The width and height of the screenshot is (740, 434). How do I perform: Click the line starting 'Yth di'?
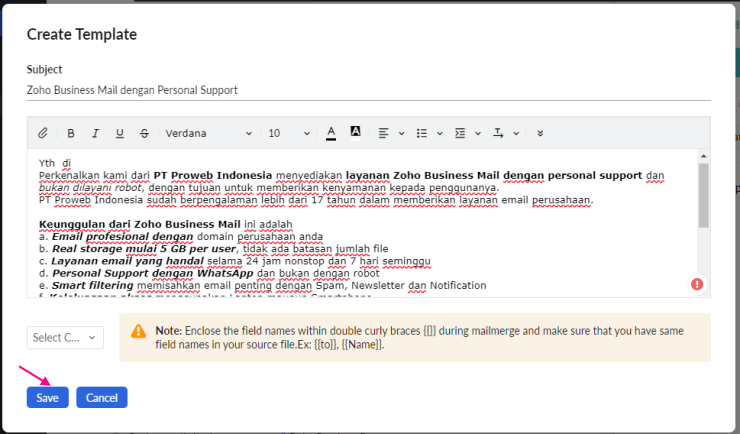coord(55,163)
